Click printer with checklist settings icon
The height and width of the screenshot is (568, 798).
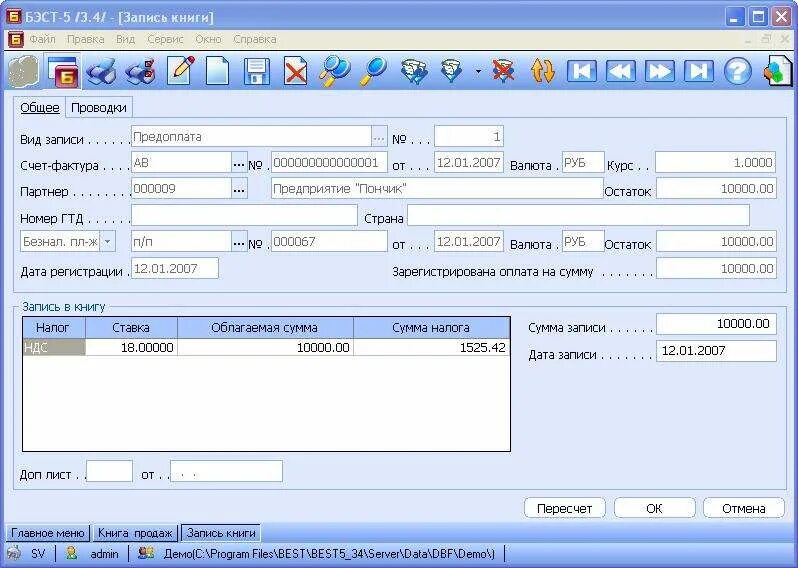[x=140, y=71]
